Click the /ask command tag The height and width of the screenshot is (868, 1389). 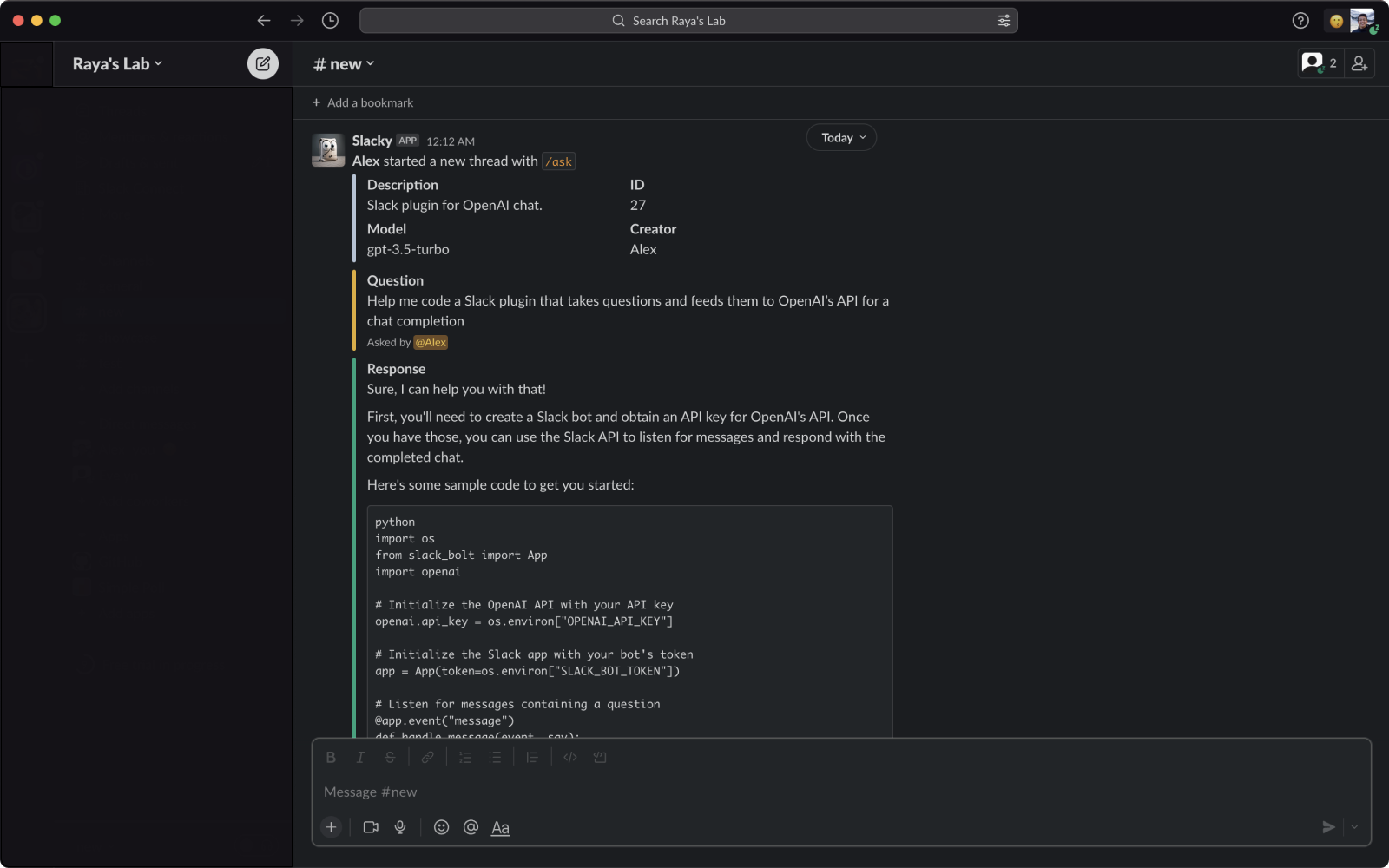(x=559, y=161)
